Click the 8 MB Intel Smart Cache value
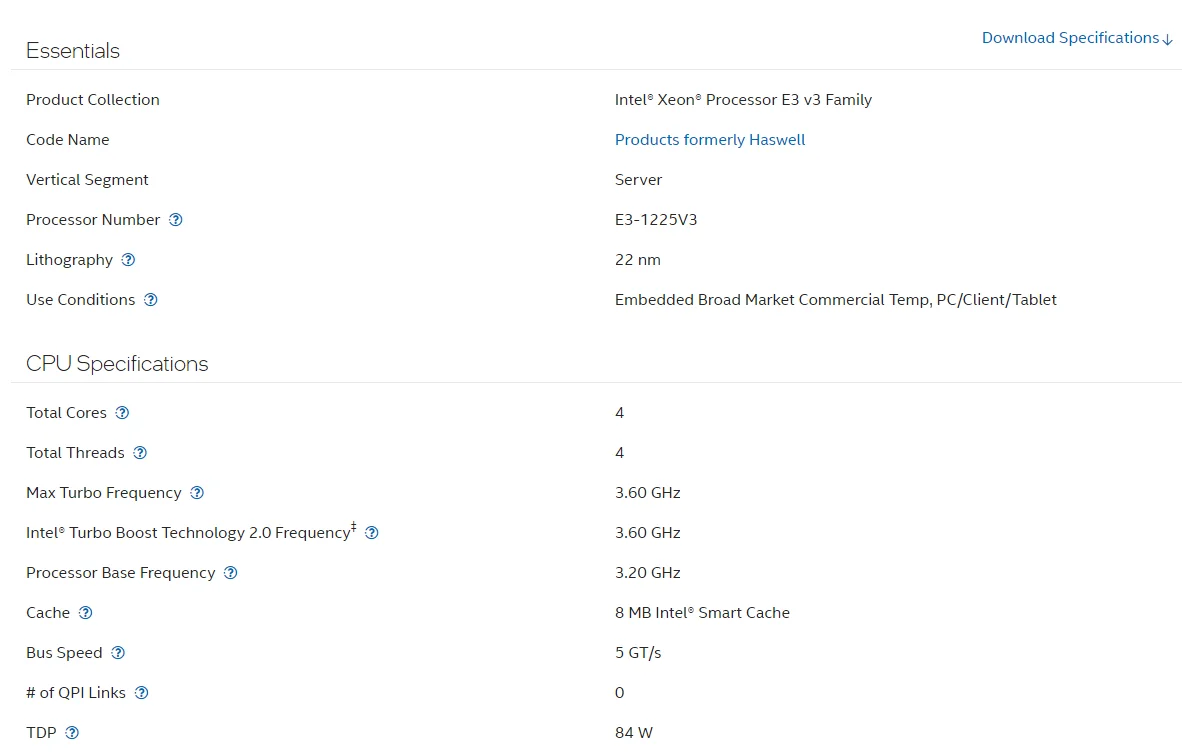Viewport: 1182px width, 753px height. pos(702,613)
